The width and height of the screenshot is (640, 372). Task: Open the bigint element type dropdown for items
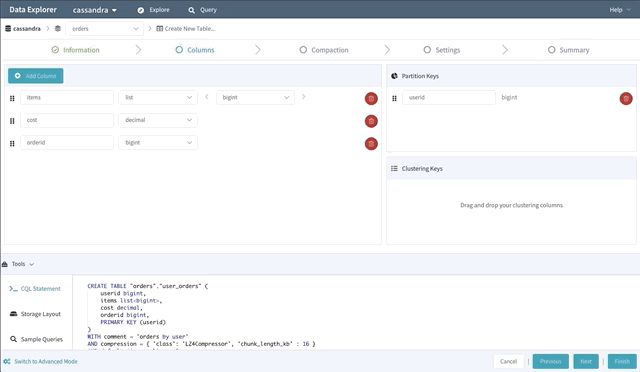[x=255, y=98]
